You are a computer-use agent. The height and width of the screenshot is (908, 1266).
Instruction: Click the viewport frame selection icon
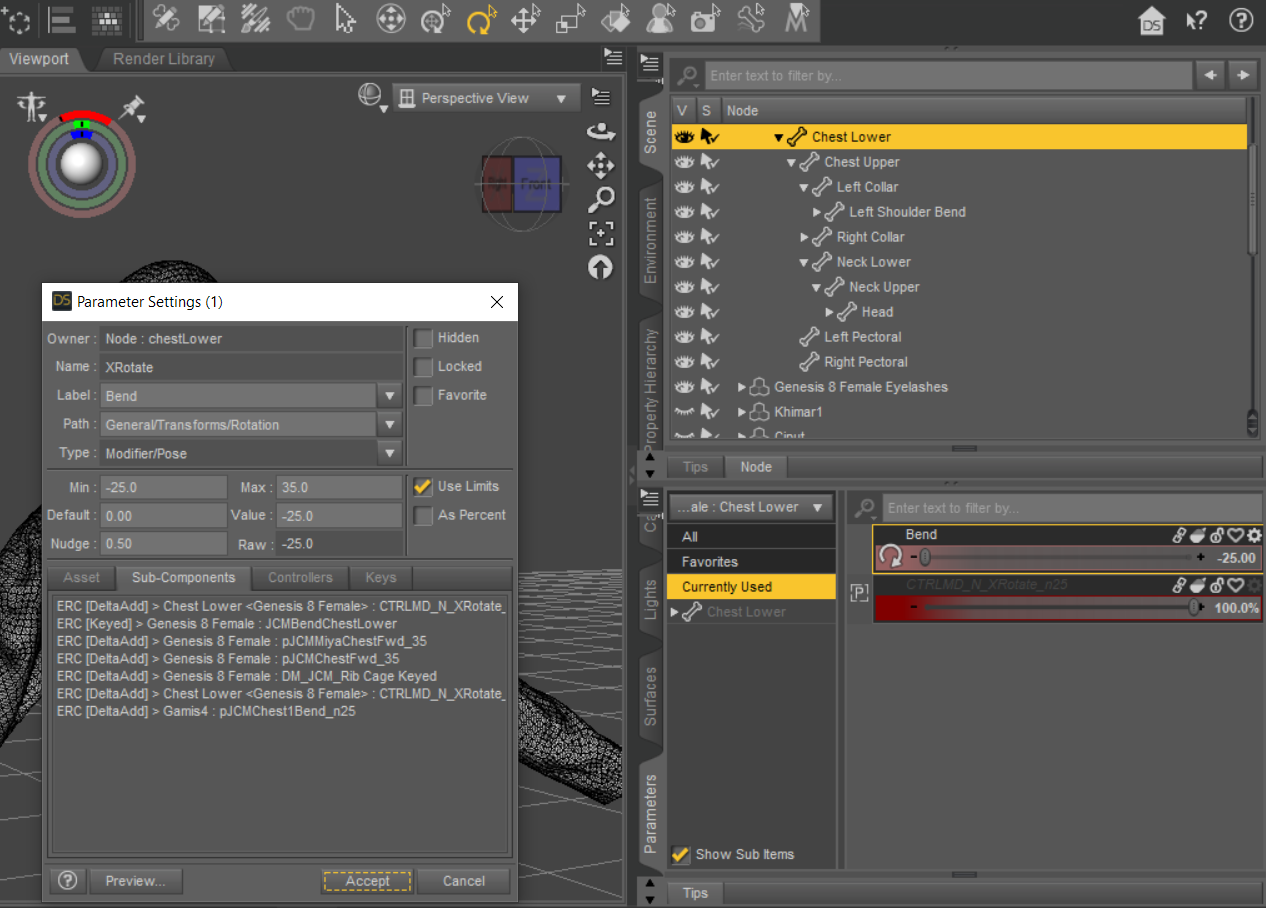tap(600, 233)
